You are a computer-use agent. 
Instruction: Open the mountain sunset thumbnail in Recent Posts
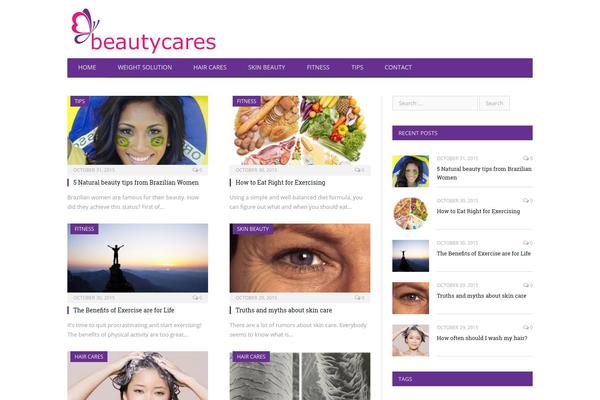[411, 256]
